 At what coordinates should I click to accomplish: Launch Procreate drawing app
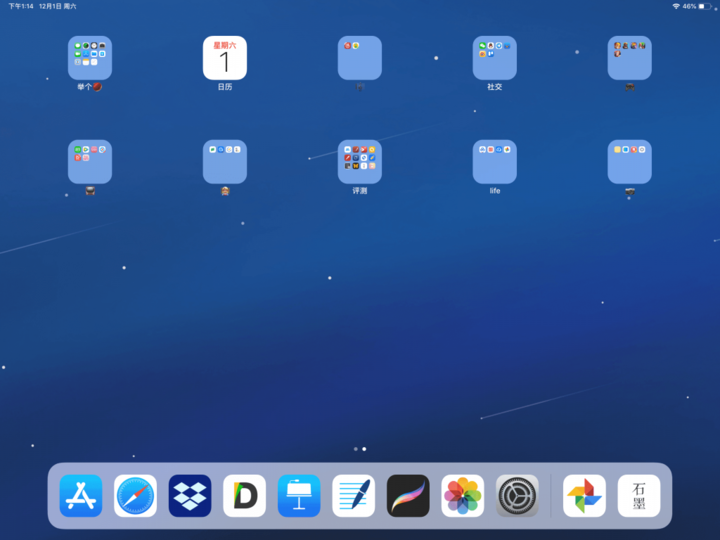tap(408, 496)
